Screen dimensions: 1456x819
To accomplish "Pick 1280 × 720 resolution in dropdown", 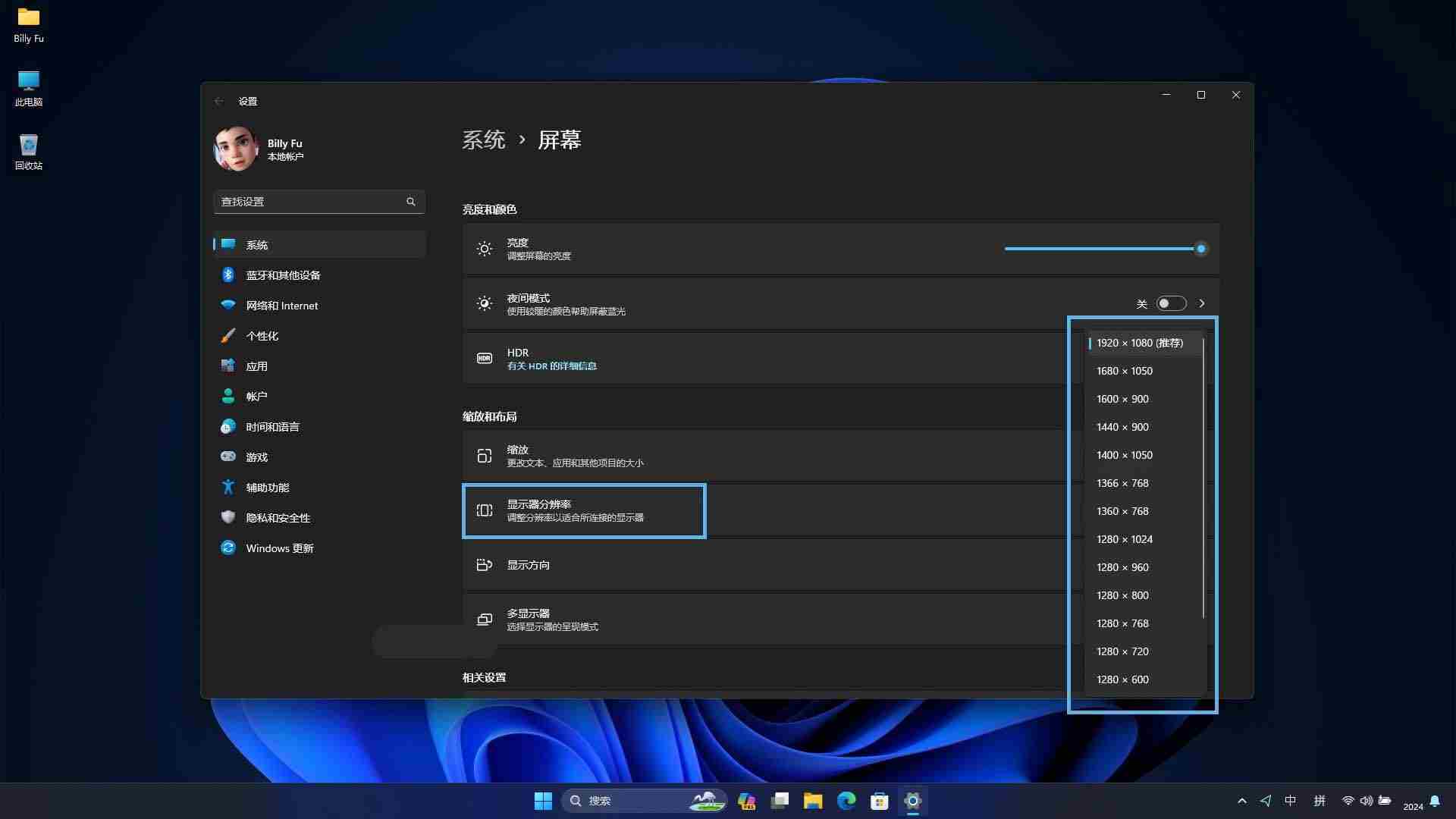I will click(x=1122, y=652).
